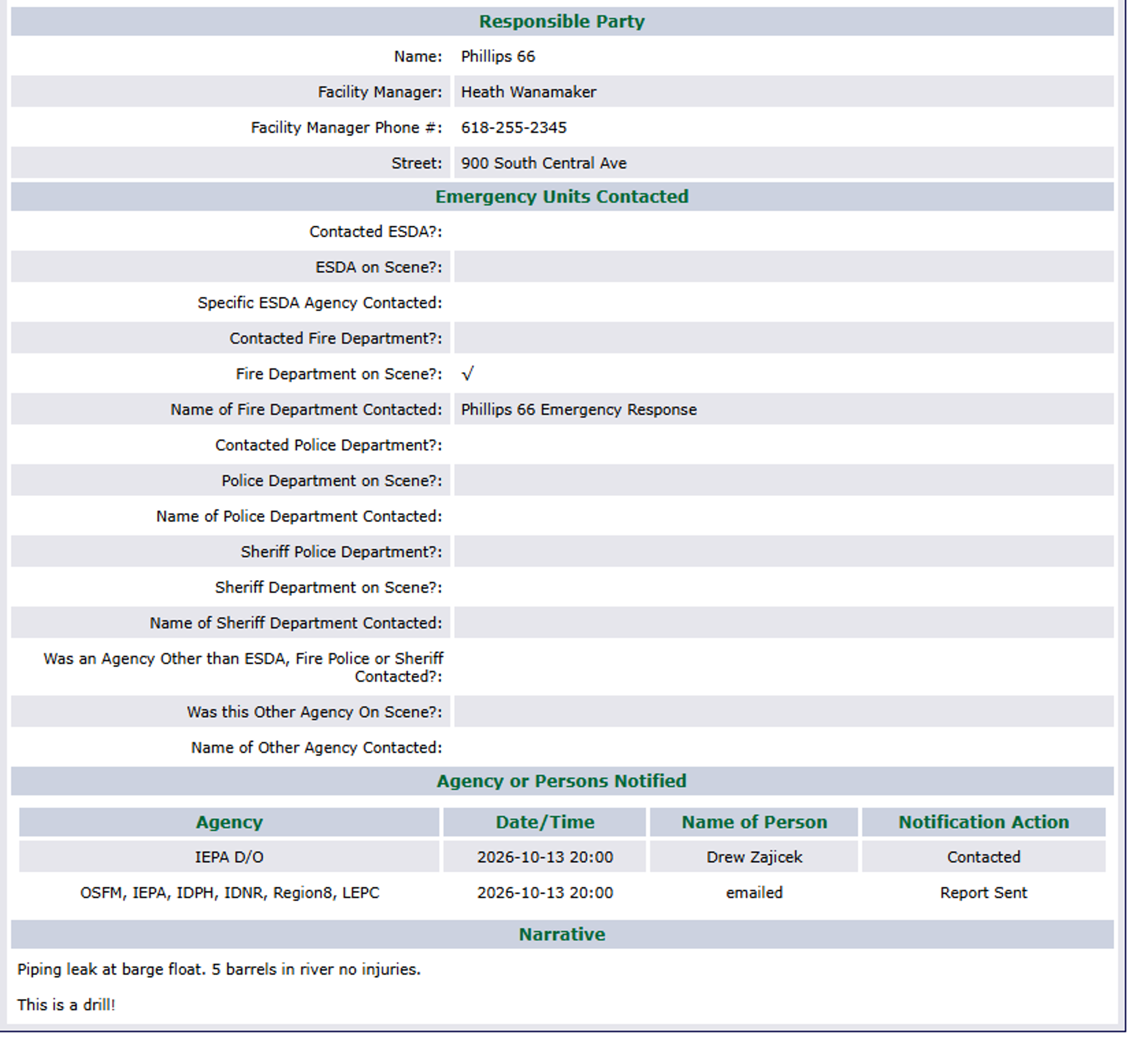Click the Narrative section header
1148x1047 pixels.
click(562, 934)
